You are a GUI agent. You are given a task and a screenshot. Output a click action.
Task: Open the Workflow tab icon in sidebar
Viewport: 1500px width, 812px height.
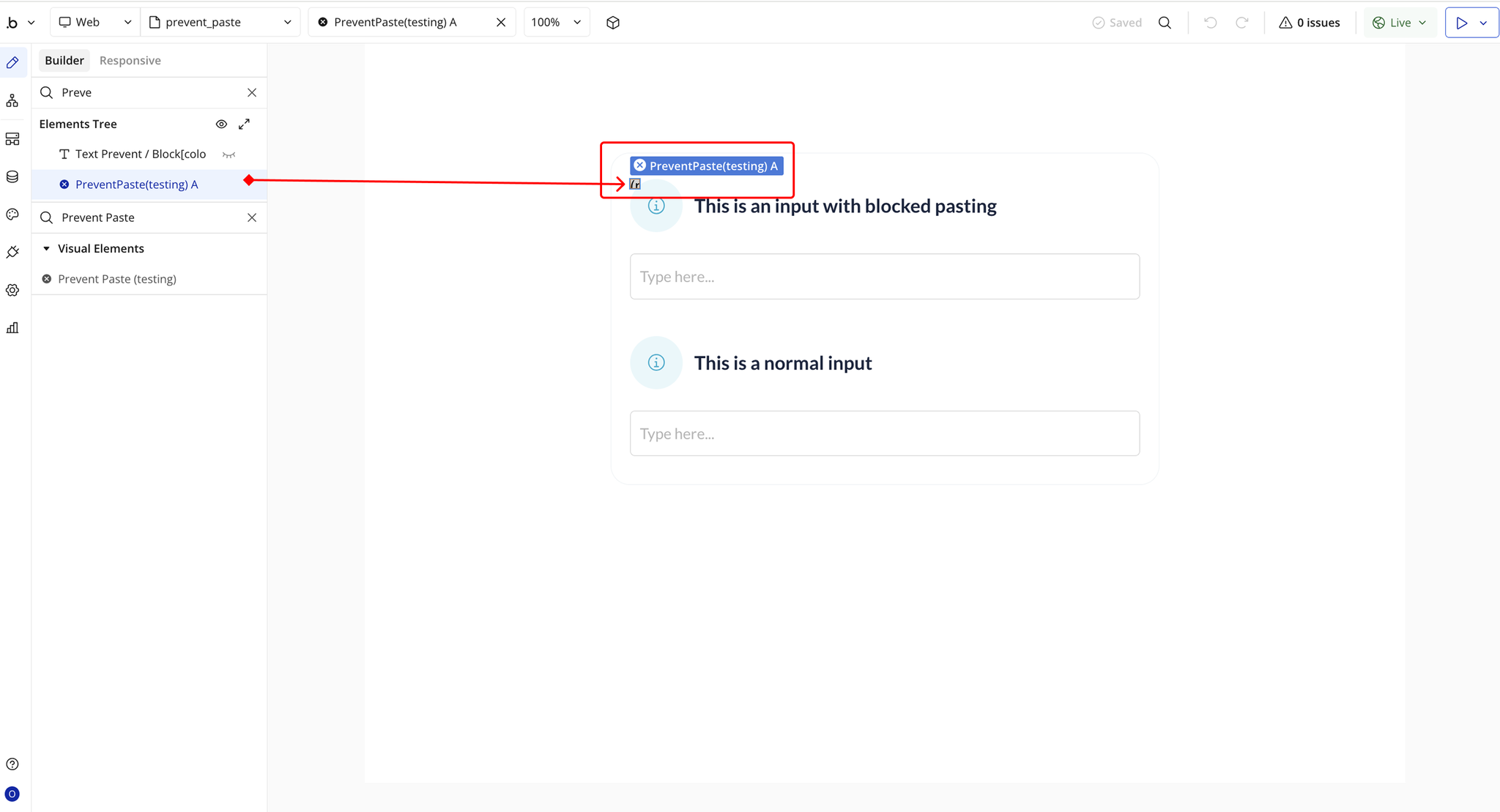click(x=12, y=100)
